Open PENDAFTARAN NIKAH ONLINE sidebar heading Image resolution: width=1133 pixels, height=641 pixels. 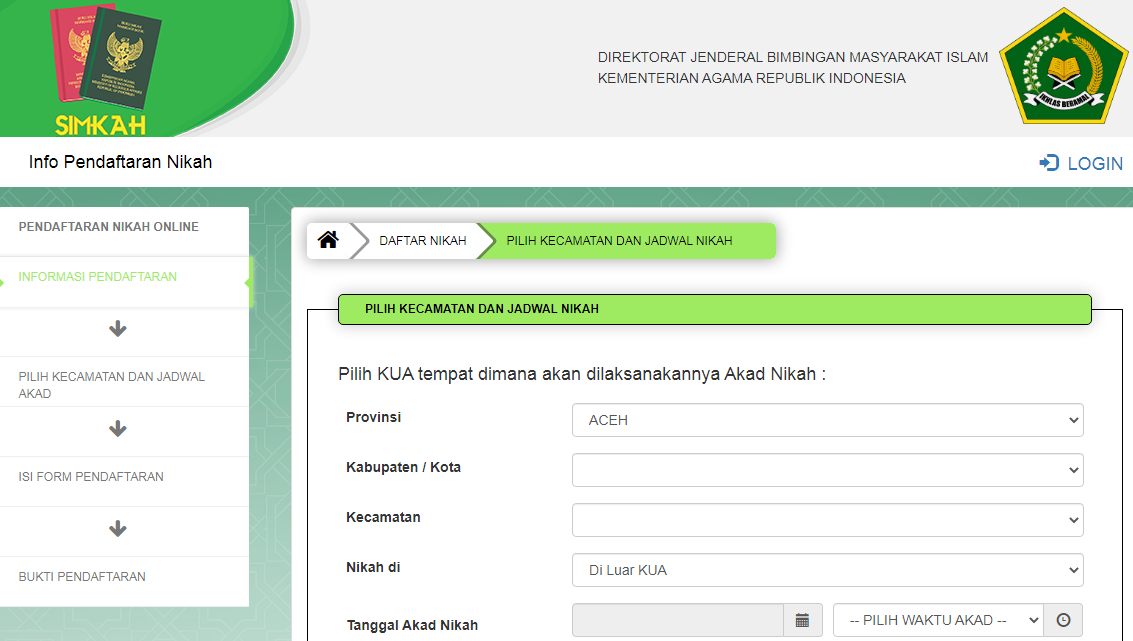click(108, 227)
